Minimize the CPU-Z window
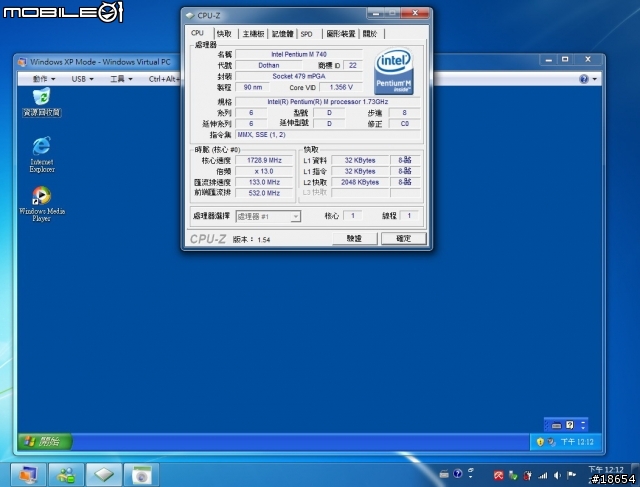 (x=376, y=13)
